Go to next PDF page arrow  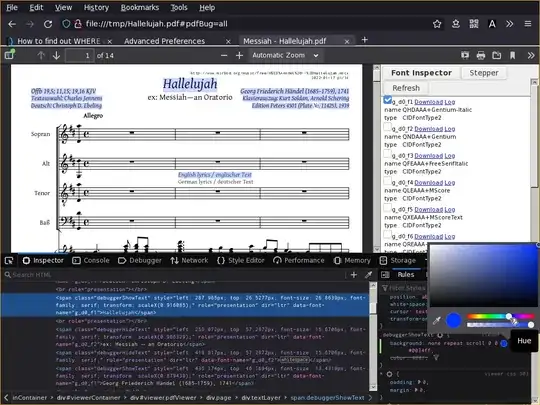pos(56,55)
